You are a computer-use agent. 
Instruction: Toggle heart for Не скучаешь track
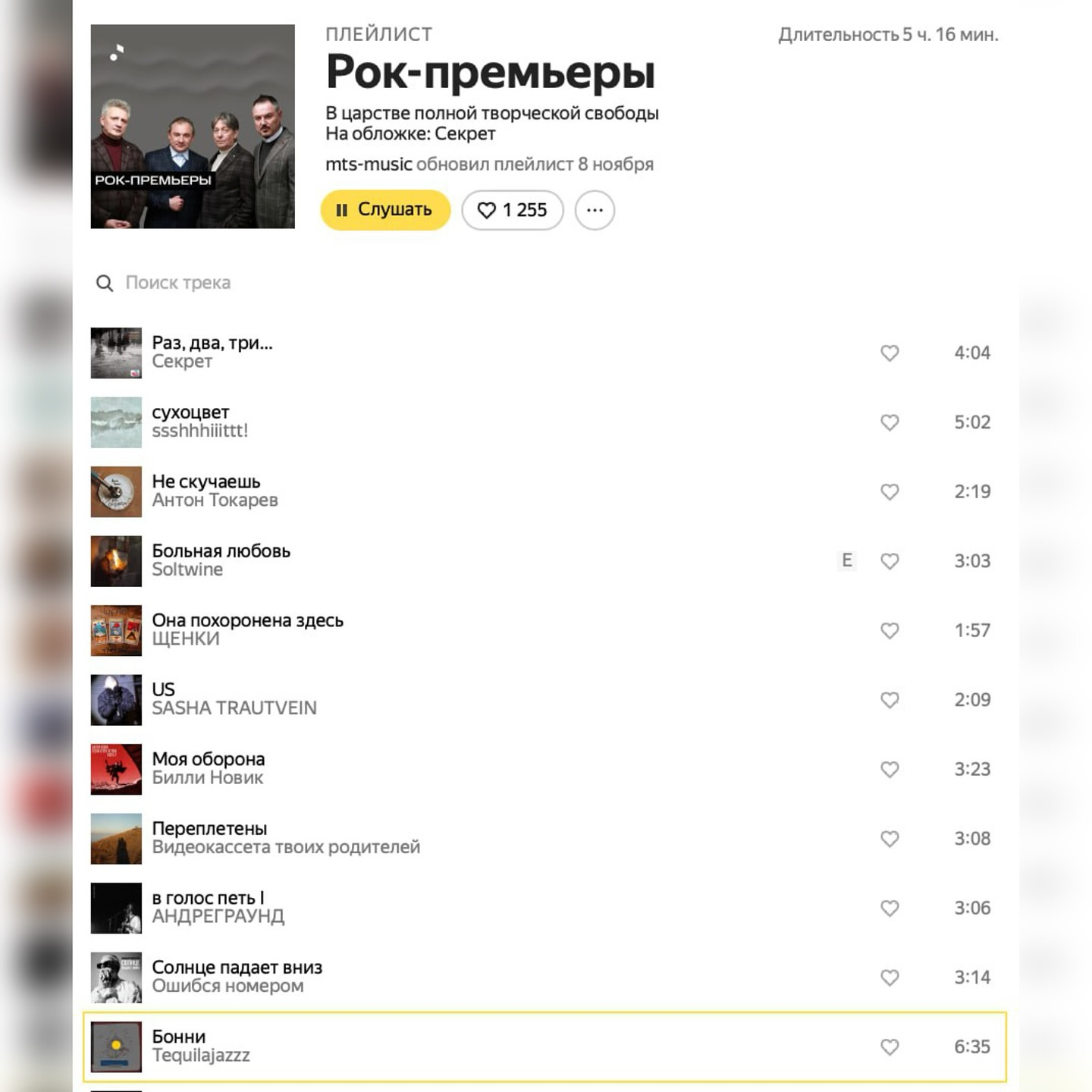click(890, 492)
